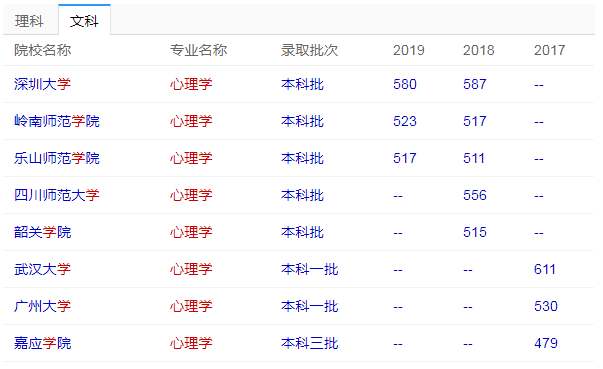603x369 pixels.
Task: Click 心理学 major in 广州大学 row
Action: (x=191, y=306)
